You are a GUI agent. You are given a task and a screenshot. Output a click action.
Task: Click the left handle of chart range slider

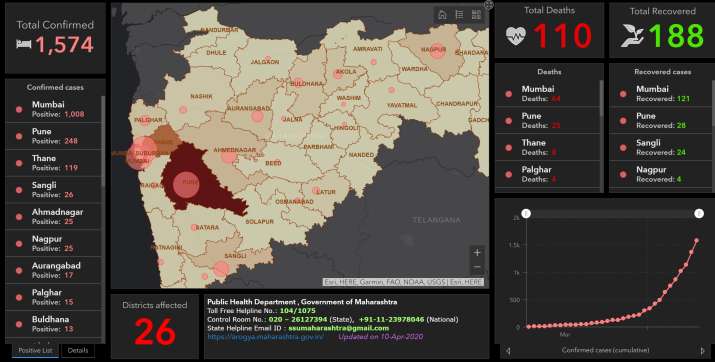(x=526, y=213)
